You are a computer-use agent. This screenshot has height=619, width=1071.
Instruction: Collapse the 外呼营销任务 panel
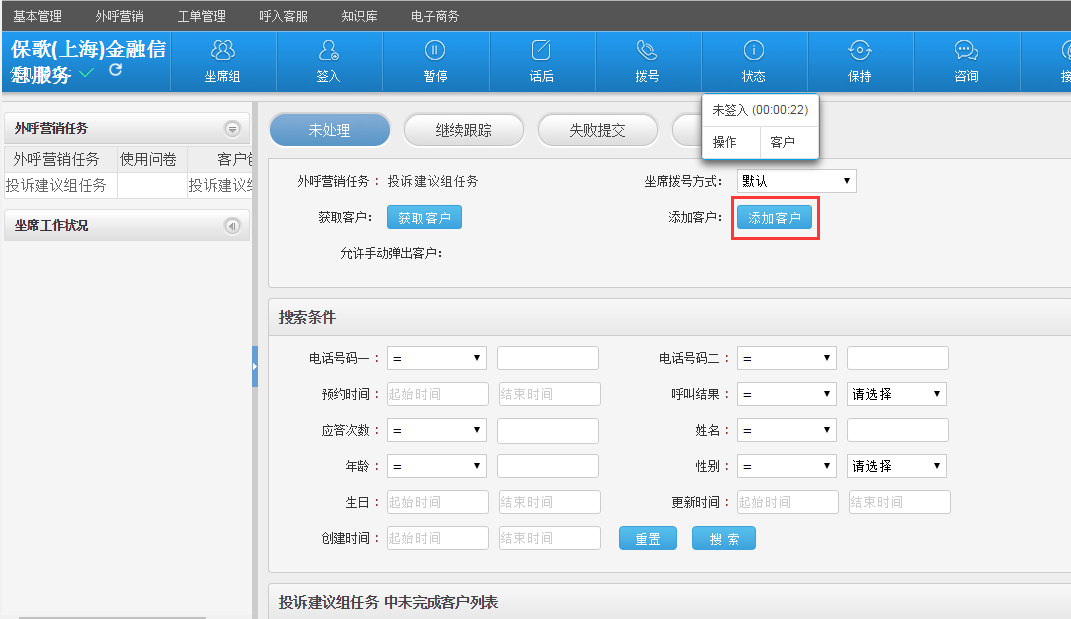coord(232,129)
